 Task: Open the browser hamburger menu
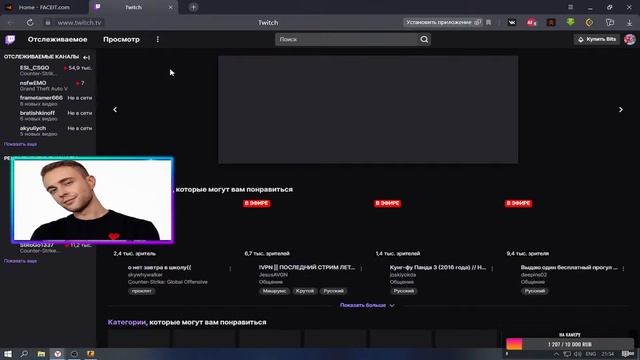click(570, 7)
